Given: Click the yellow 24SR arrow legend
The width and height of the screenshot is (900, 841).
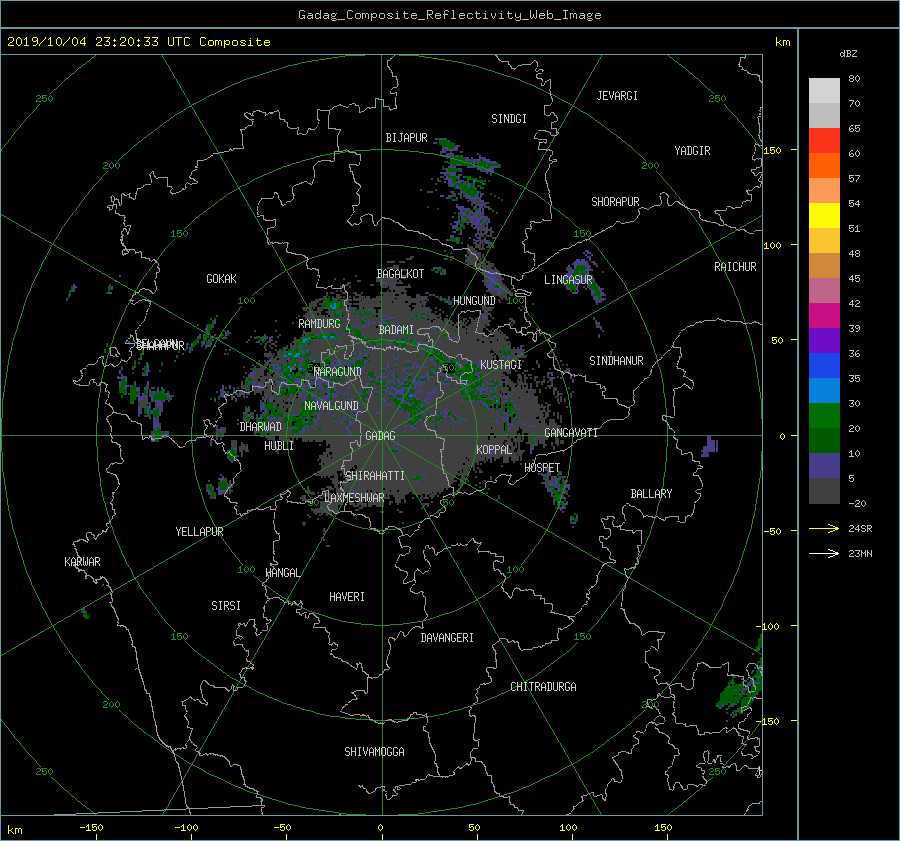Looking at the screenshot, I should (824, 528).
